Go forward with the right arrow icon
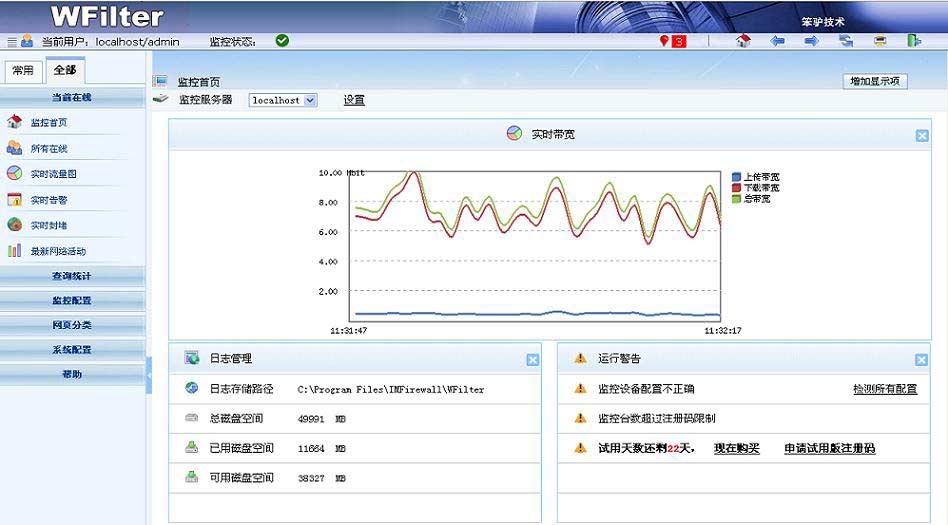Screen dimensions: 948x525 point(811,41)
